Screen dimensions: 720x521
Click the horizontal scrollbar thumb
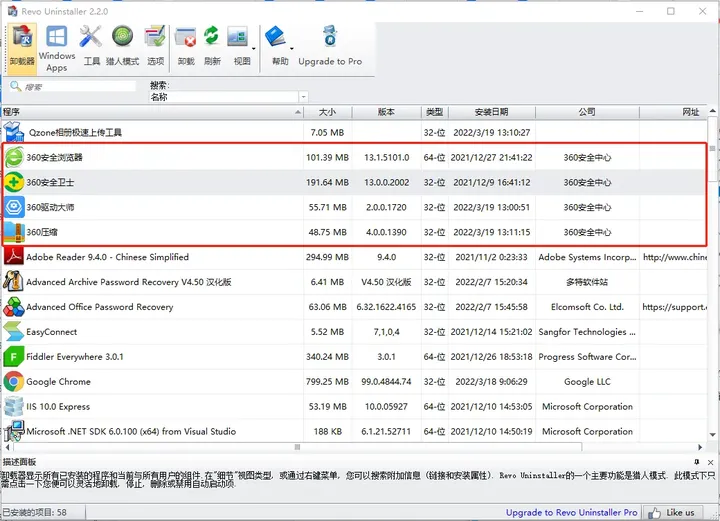tap(298, 447)
